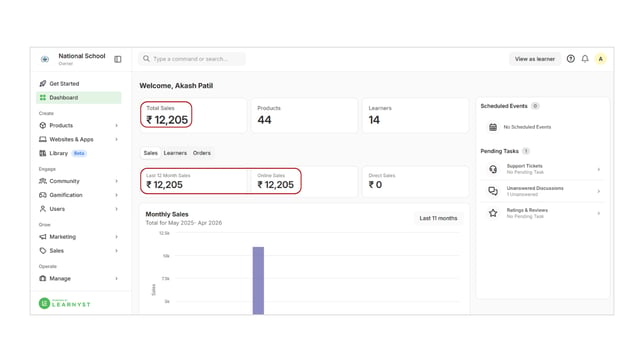
Task: Open Unanswered Discussions arrow chevron
Action: coord(598,191)
